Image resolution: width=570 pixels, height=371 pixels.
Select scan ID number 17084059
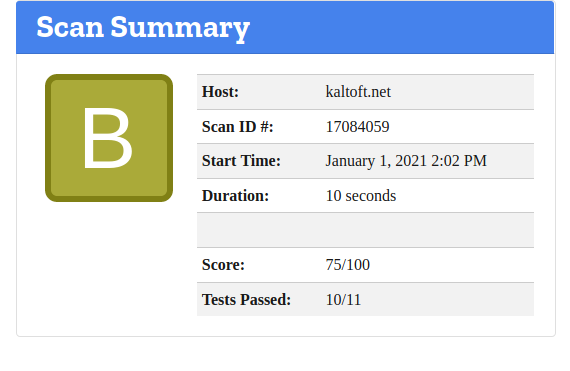coord(357,127)
